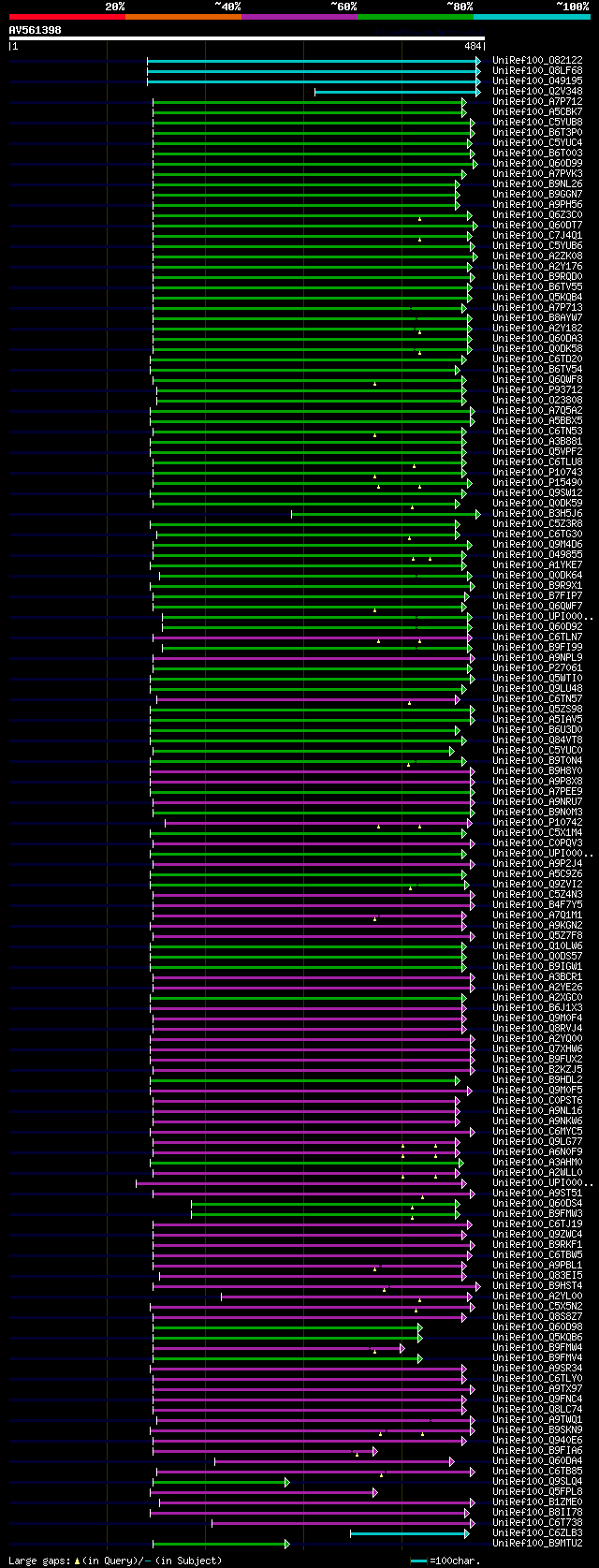Viewport: 599px width, 1568px height.
Task: Select the UniRef100_Q940E6 label
Action: [537, 1440]
